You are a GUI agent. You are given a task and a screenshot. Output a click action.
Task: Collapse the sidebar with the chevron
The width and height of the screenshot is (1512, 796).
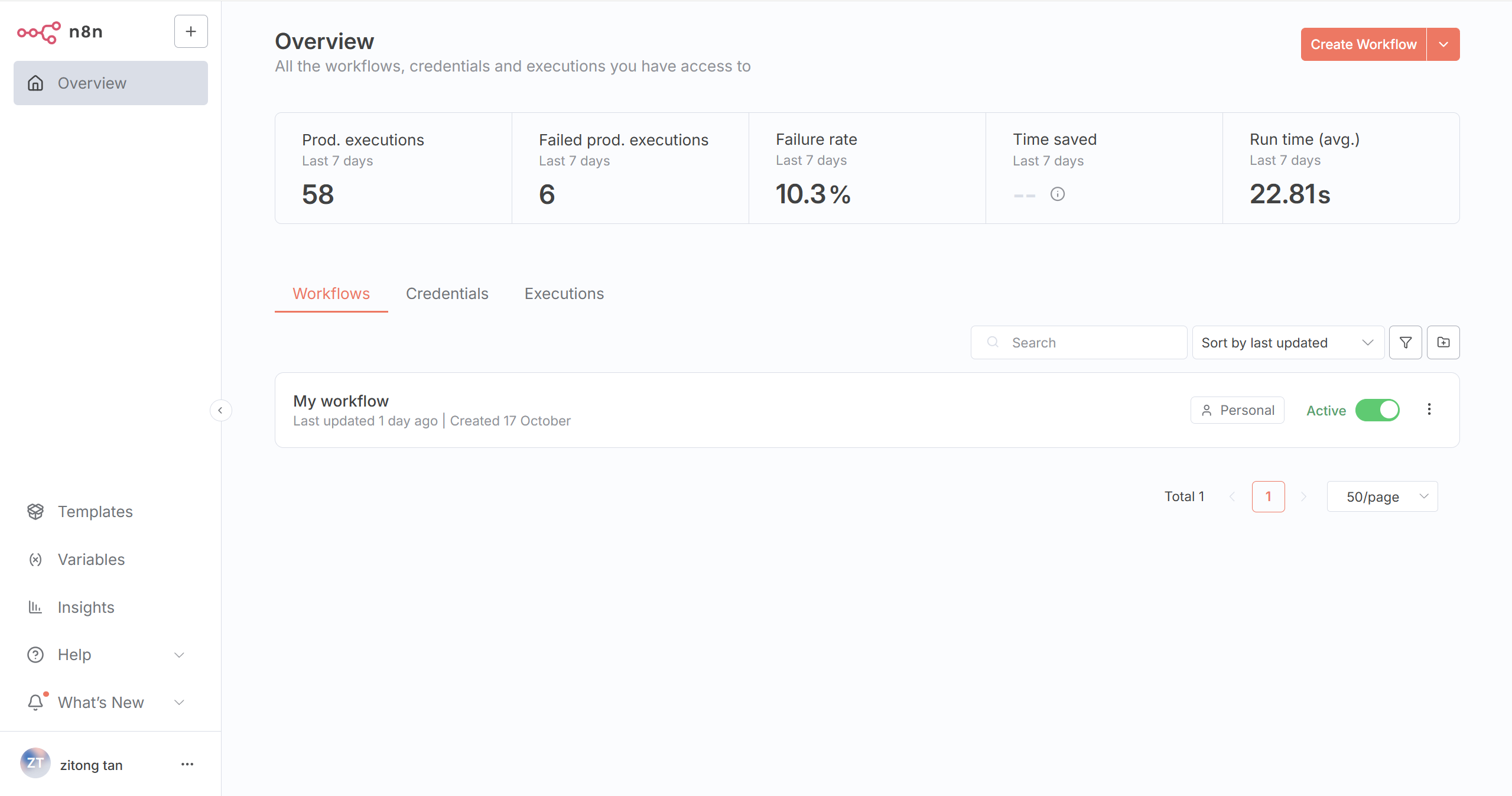[220, 410]
